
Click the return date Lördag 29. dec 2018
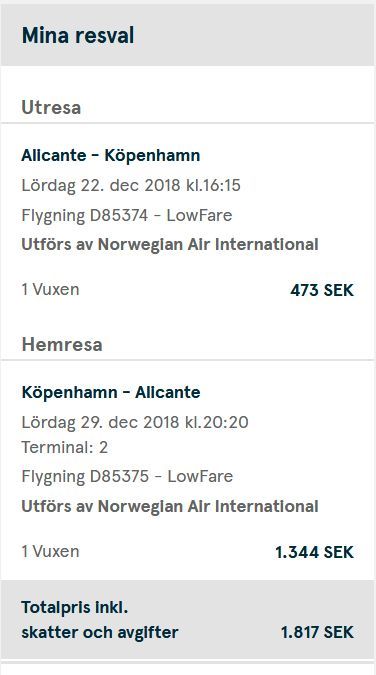101,422
